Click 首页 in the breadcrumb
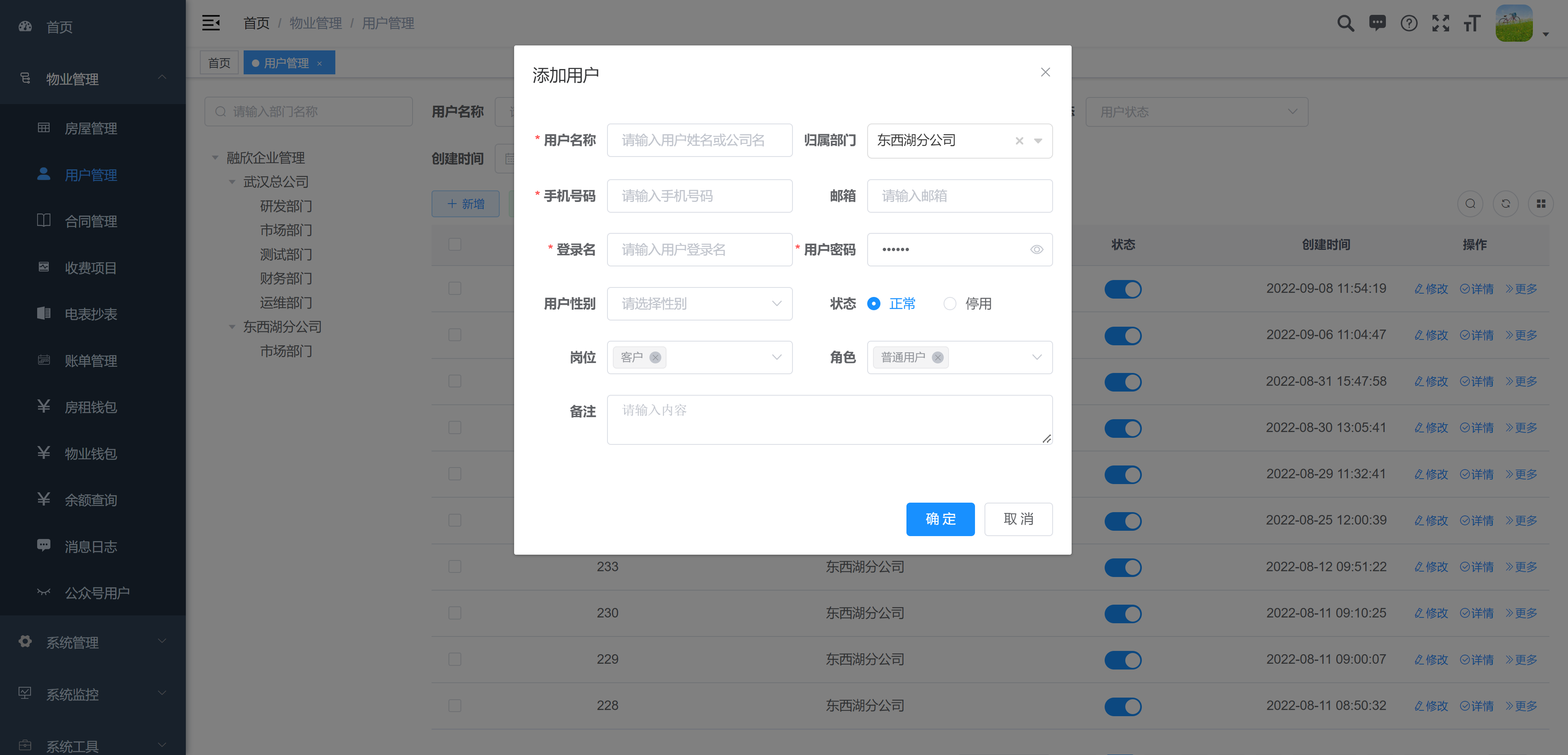This screenshot has height=755, width=1568. [x=256, y=23]
